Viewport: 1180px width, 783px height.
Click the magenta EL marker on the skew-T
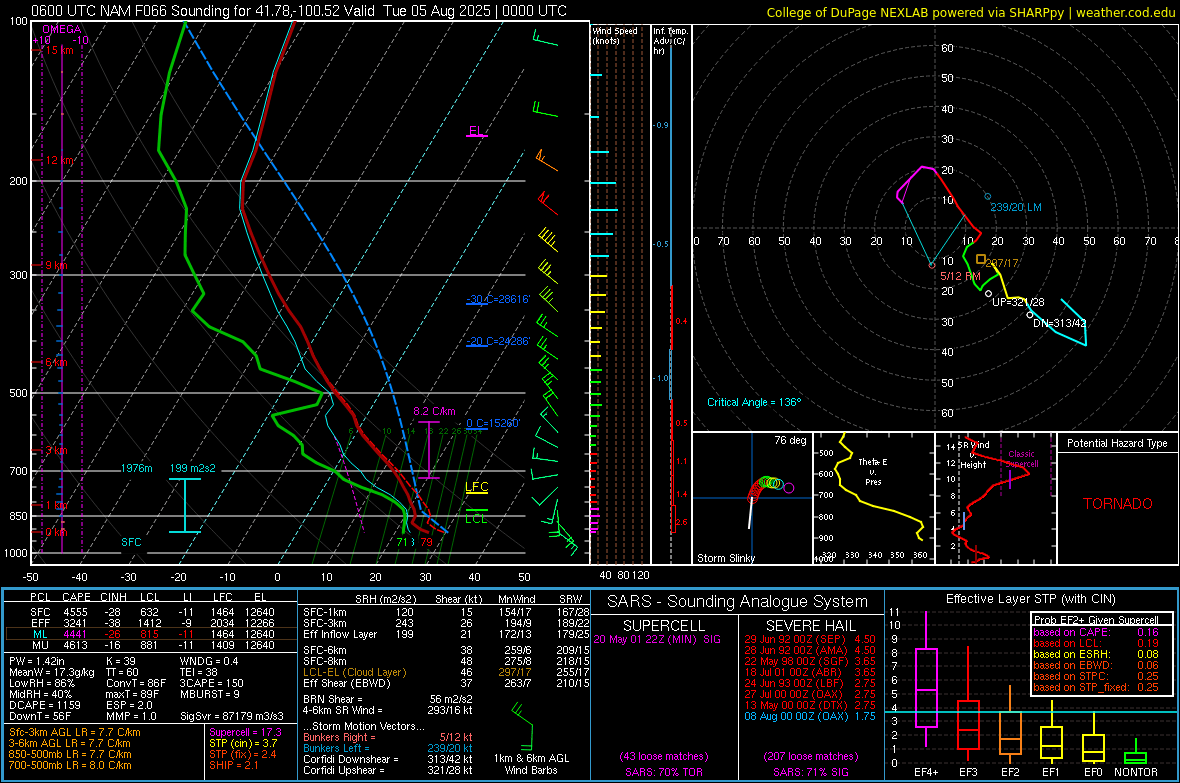point(476,131)
